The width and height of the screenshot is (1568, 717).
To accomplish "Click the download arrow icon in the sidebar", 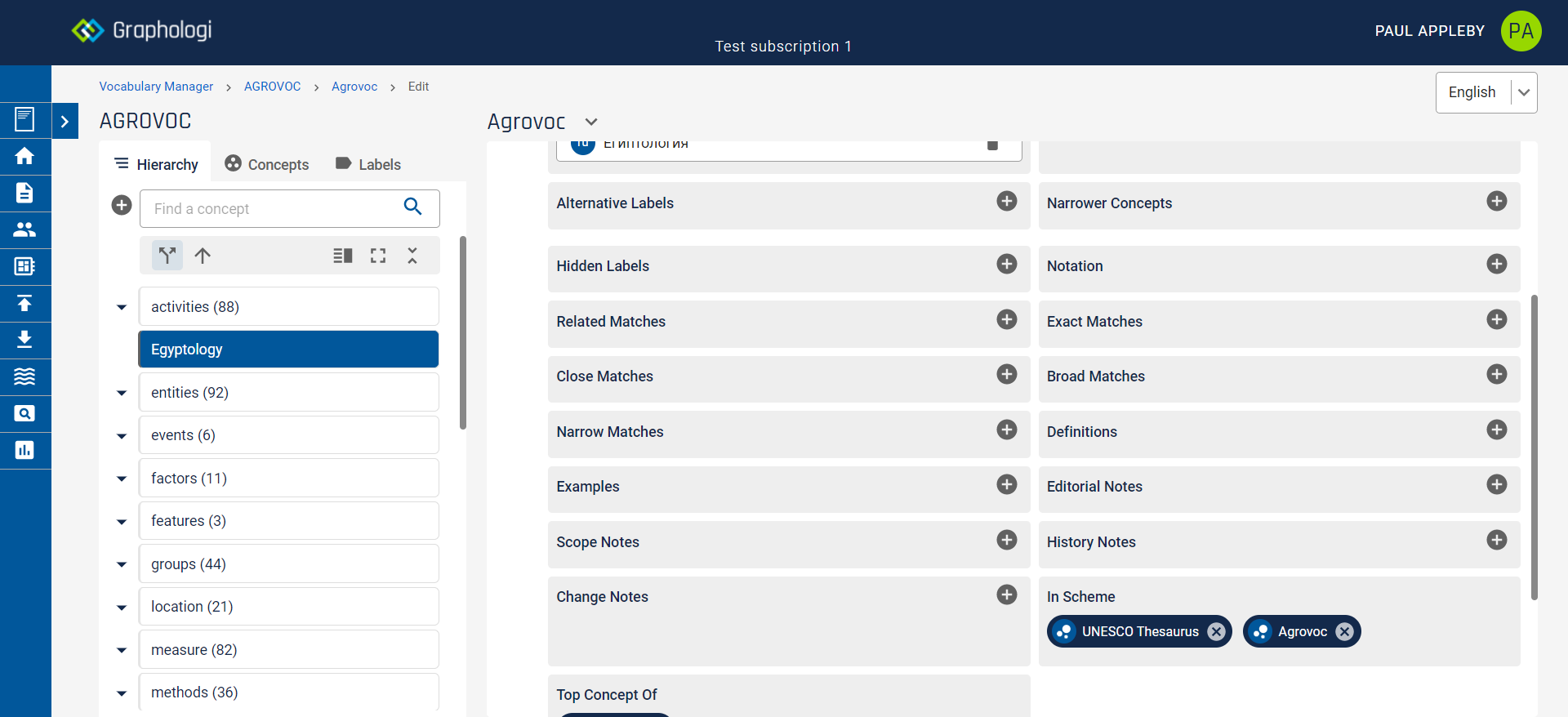I will [x=24, y=340].
